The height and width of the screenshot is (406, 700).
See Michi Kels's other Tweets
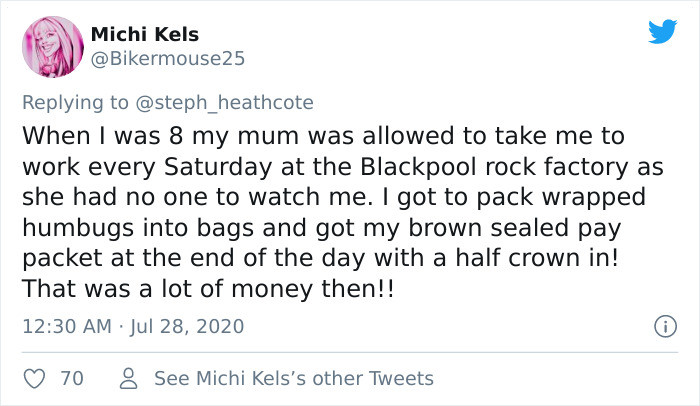[x=294, y=378]
